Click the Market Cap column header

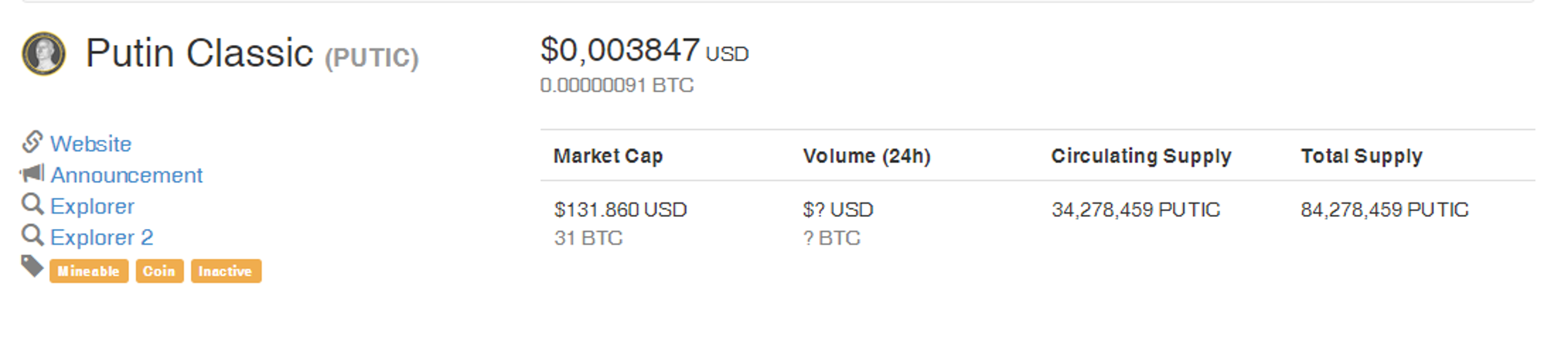pos(608,156)
